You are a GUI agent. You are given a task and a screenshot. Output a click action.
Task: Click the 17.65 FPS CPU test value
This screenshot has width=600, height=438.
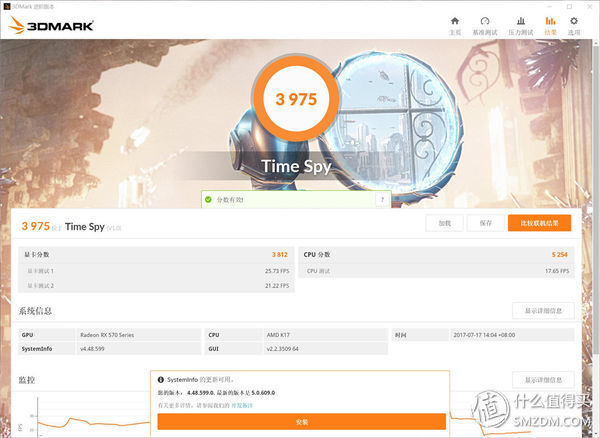(x=557, y=271)
